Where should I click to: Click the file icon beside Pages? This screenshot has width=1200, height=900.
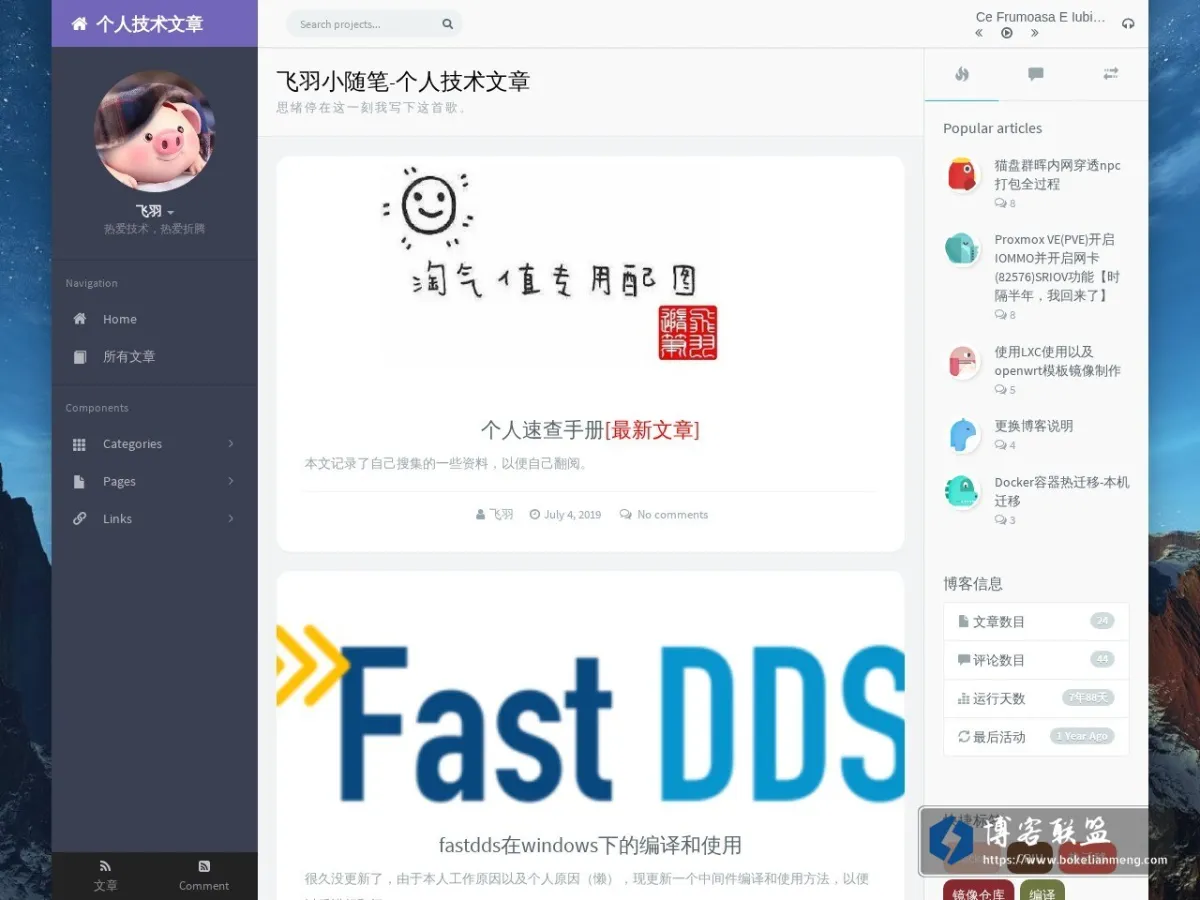pyautogui.click(x=80, y=481)
